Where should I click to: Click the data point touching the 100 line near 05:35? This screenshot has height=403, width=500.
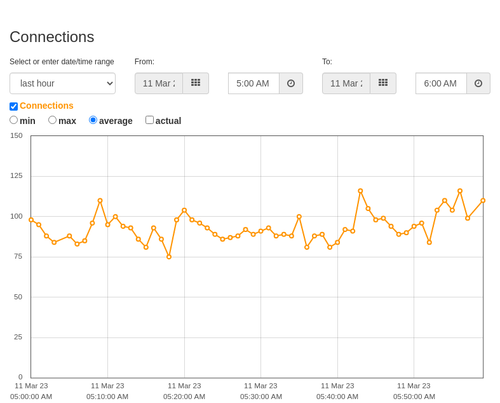299,217
